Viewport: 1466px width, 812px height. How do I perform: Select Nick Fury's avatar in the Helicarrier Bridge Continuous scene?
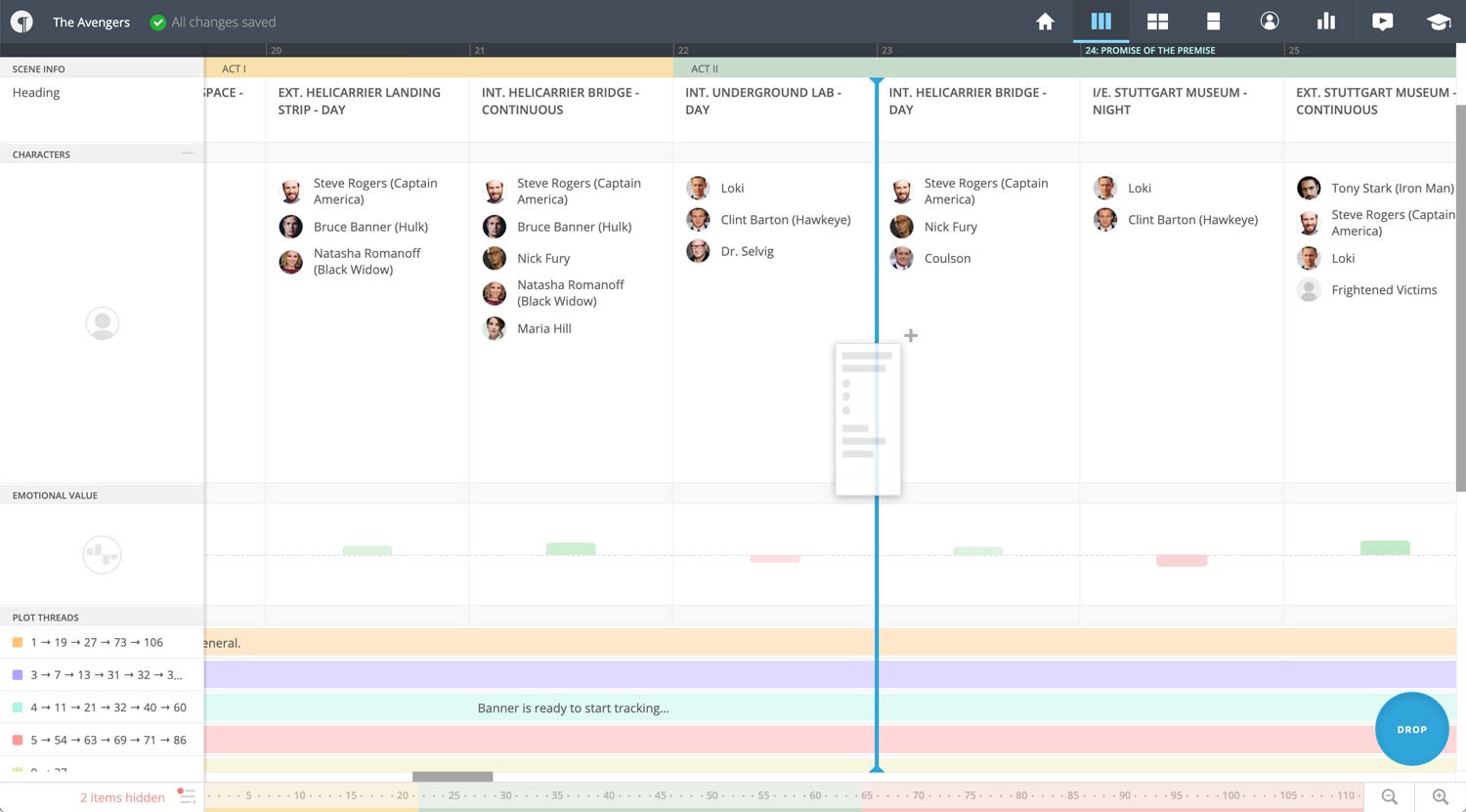[495, 258]
